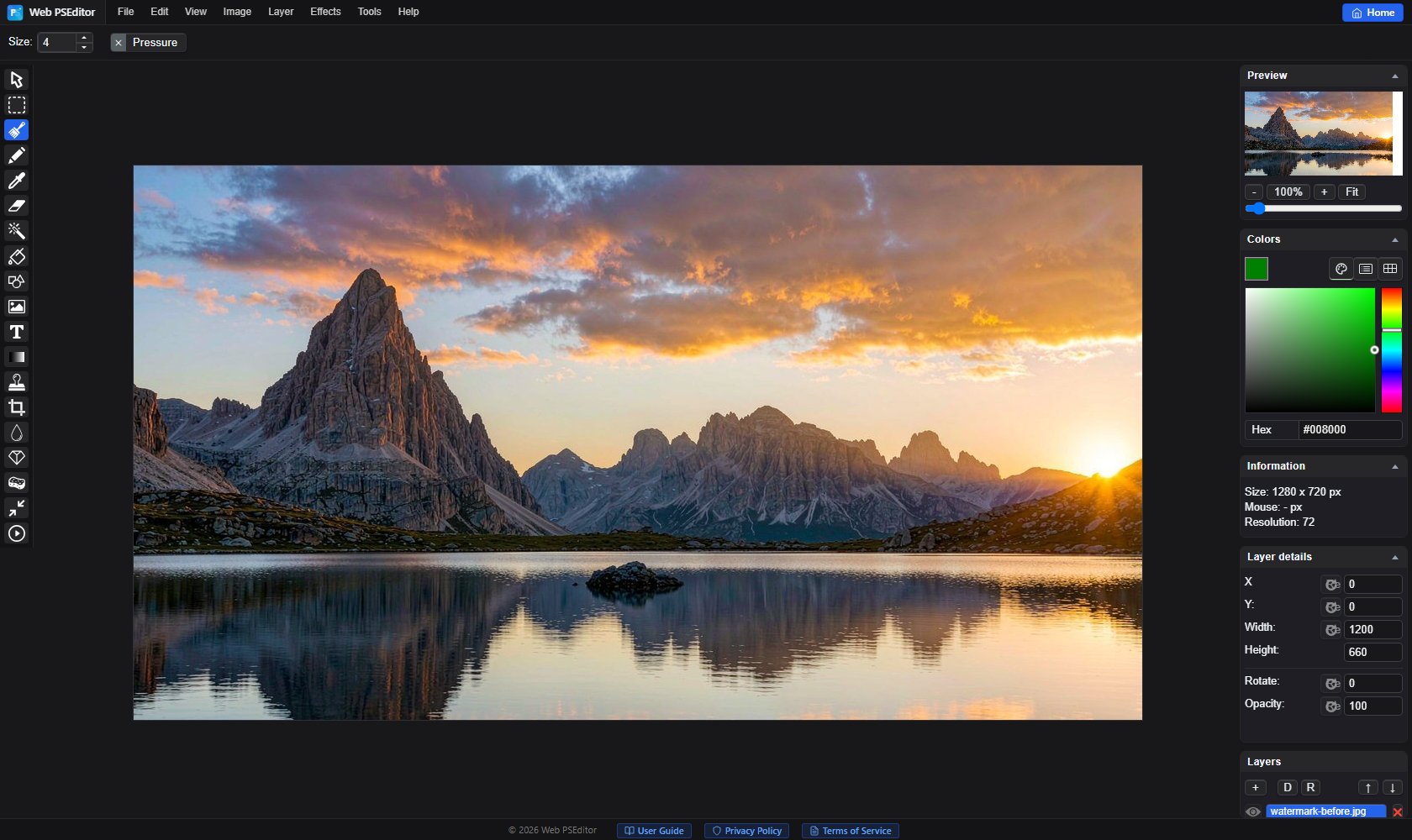1412x840 pixels.
Task: Toggle the Opacity lock icon
Action: coord(1332,706)
